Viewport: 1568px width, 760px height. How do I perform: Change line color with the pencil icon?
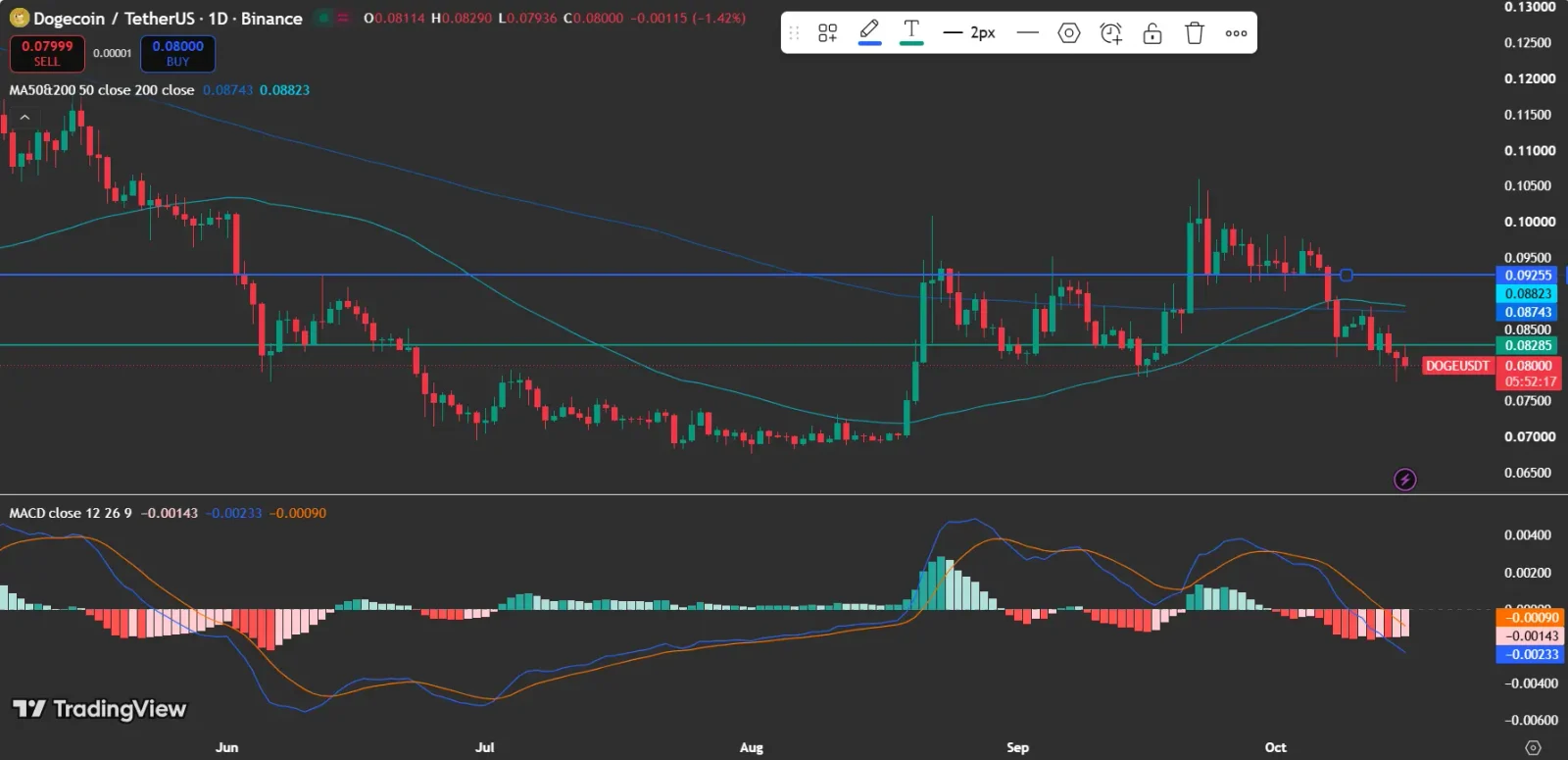coord(869,32)
